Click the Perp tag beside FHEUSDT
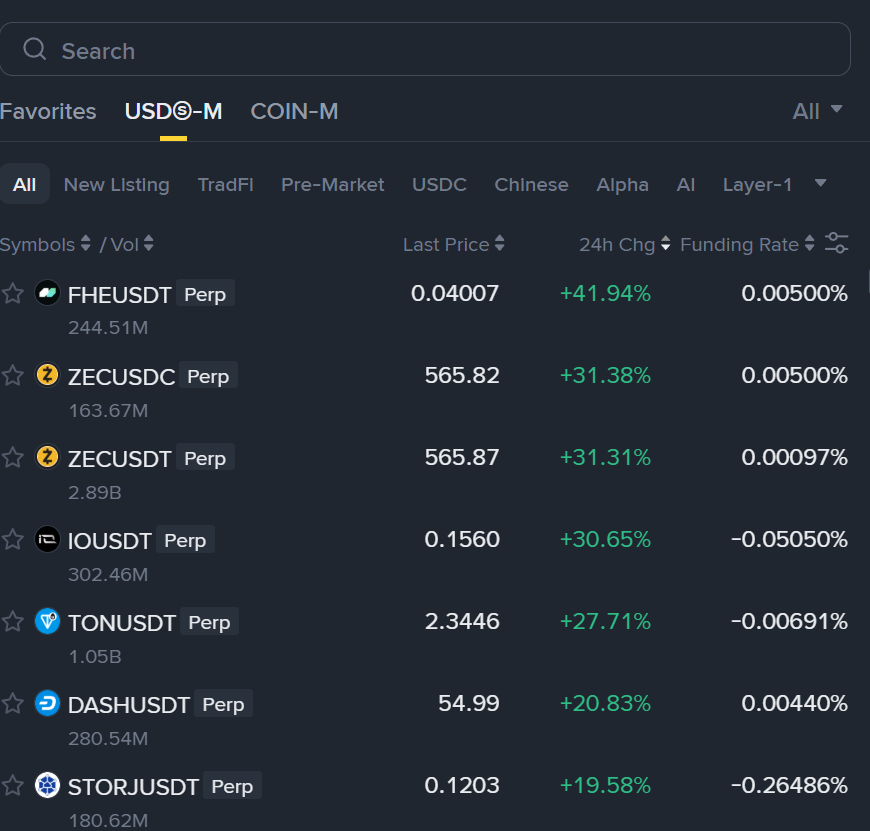 [x=205, y=293]
